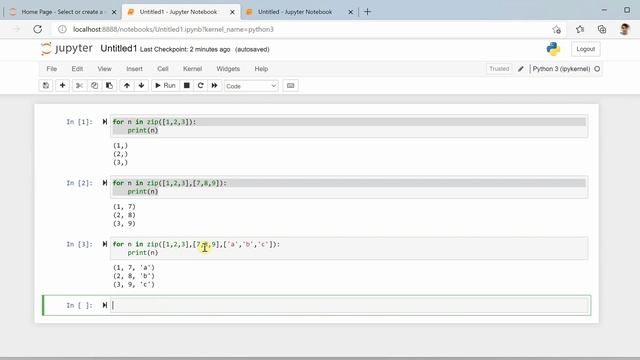Click output line (1, 7, 'a')

pos(134,268)
